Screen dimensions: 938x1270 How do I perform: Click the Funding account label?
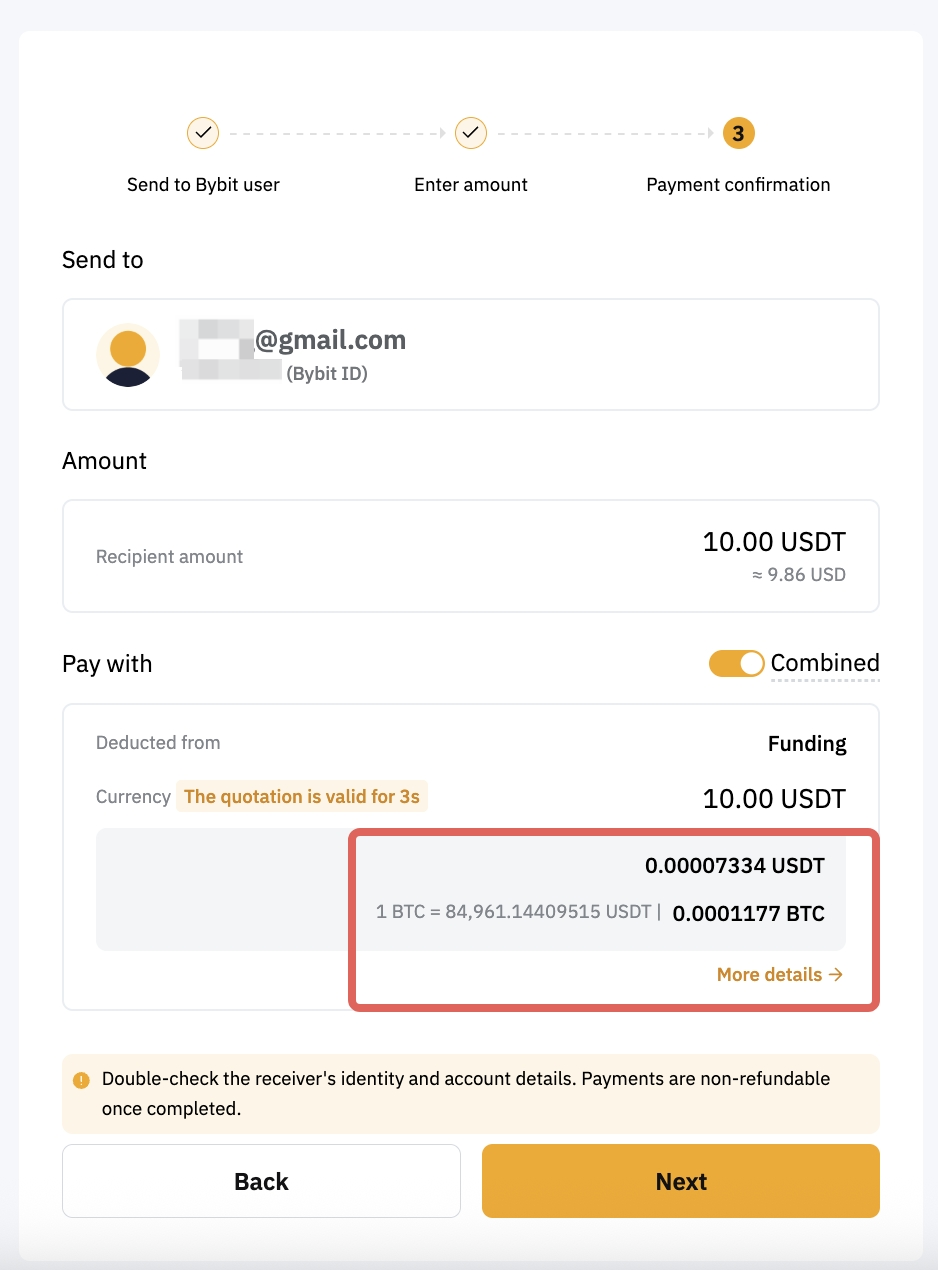coord(807,743)
